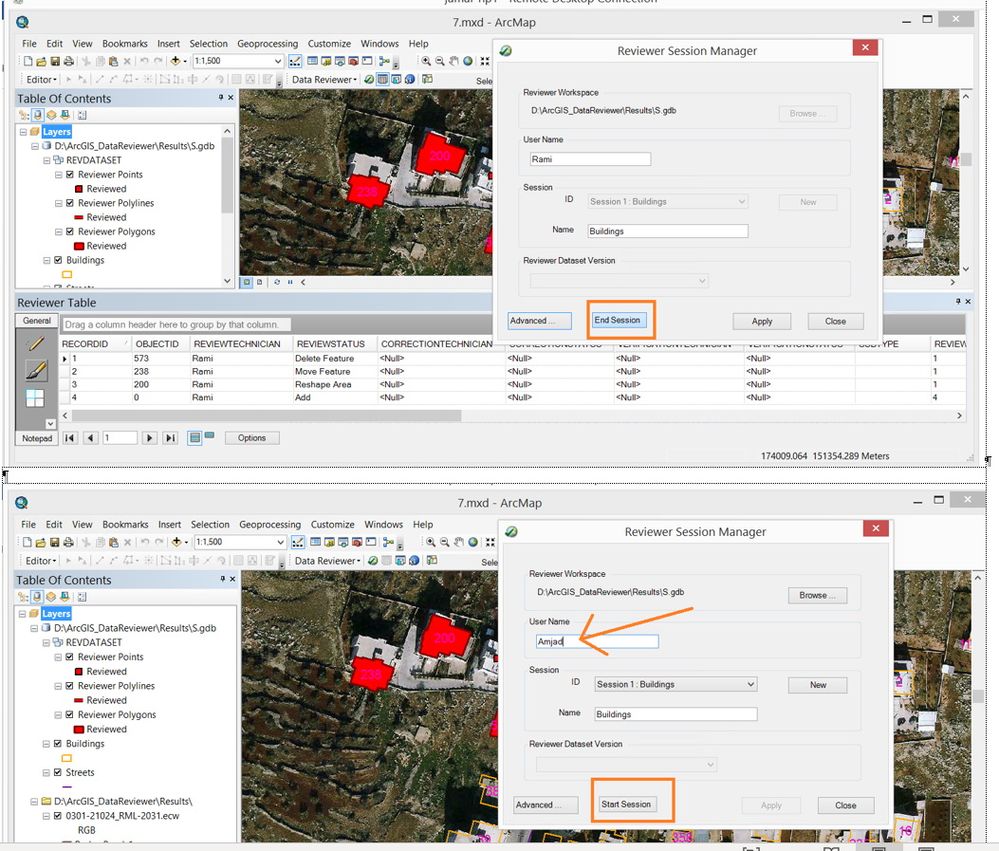Click red Reviewed polygon symbol in bottom TOC

pyautogui.click(x=79, y=729)
